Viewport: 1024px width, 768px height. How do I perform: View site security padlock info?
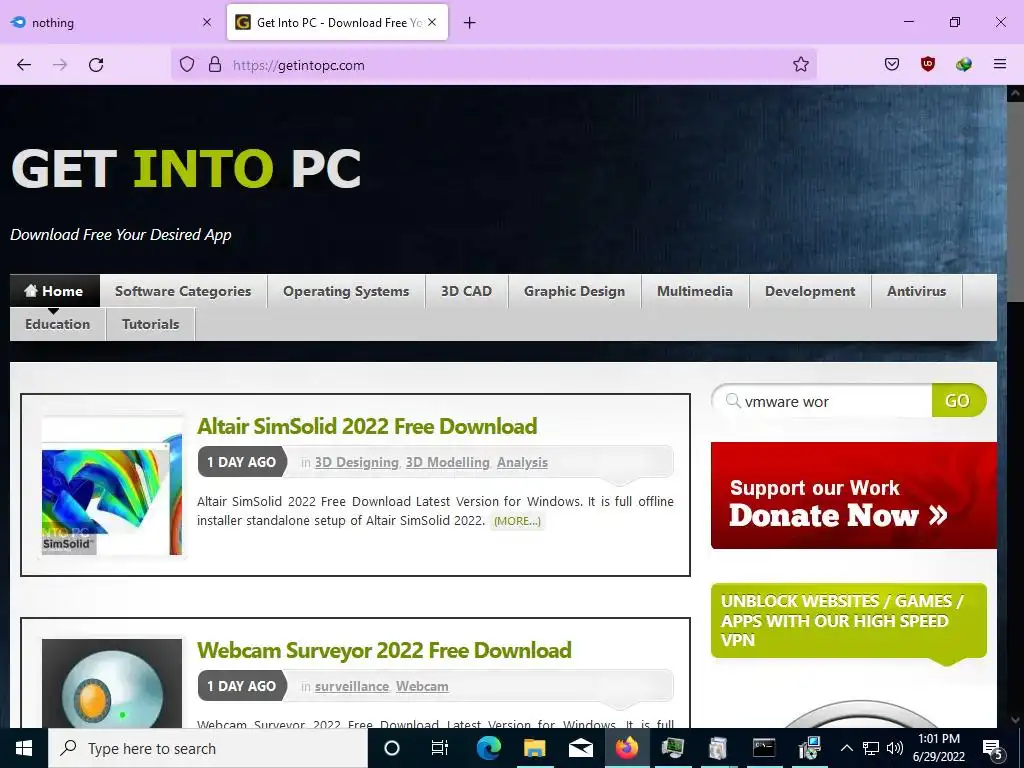[215, 65]
